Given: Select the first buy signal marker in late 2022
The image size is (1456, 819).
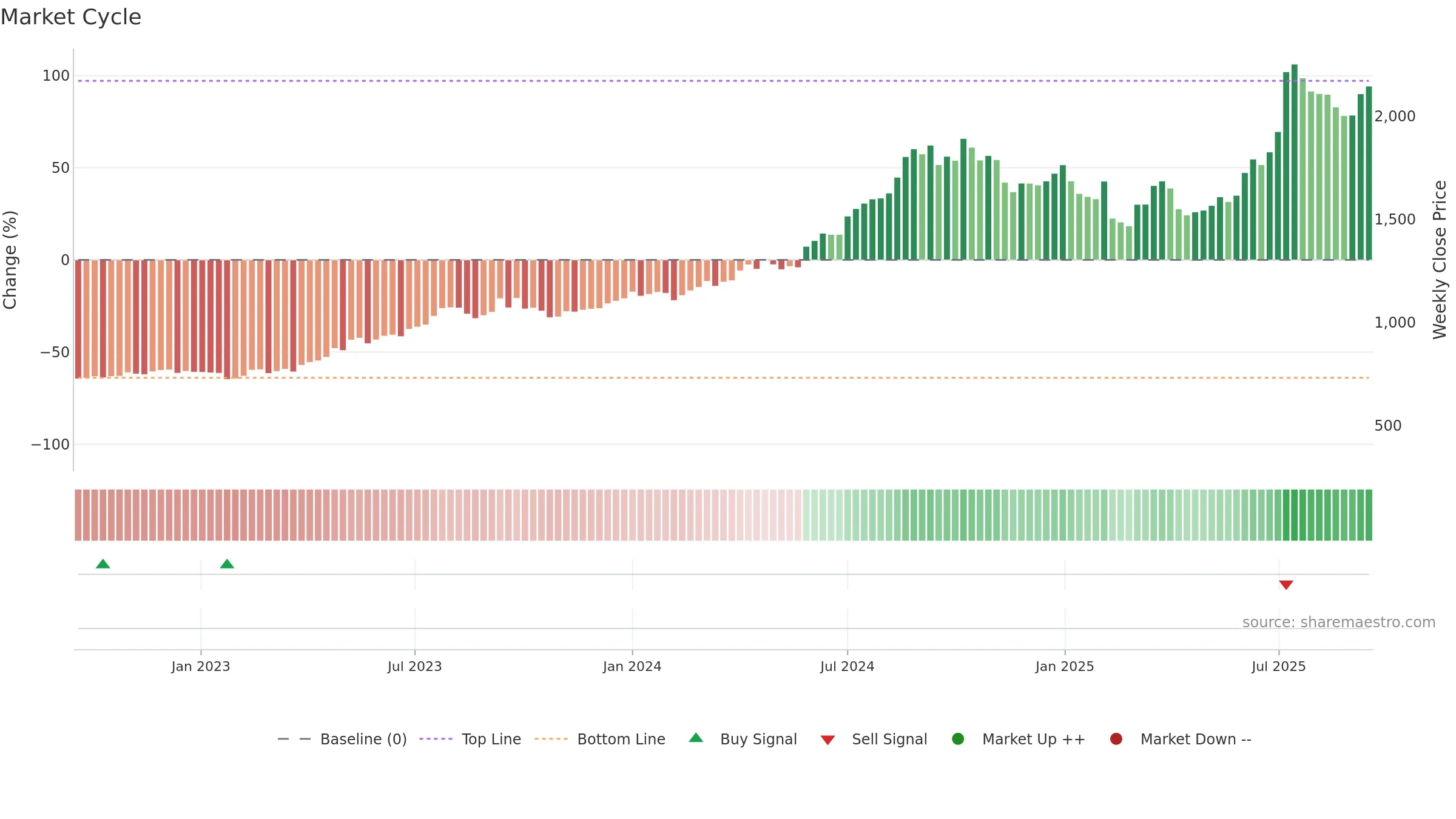Looking at the screenshot, I should (103, 564).
